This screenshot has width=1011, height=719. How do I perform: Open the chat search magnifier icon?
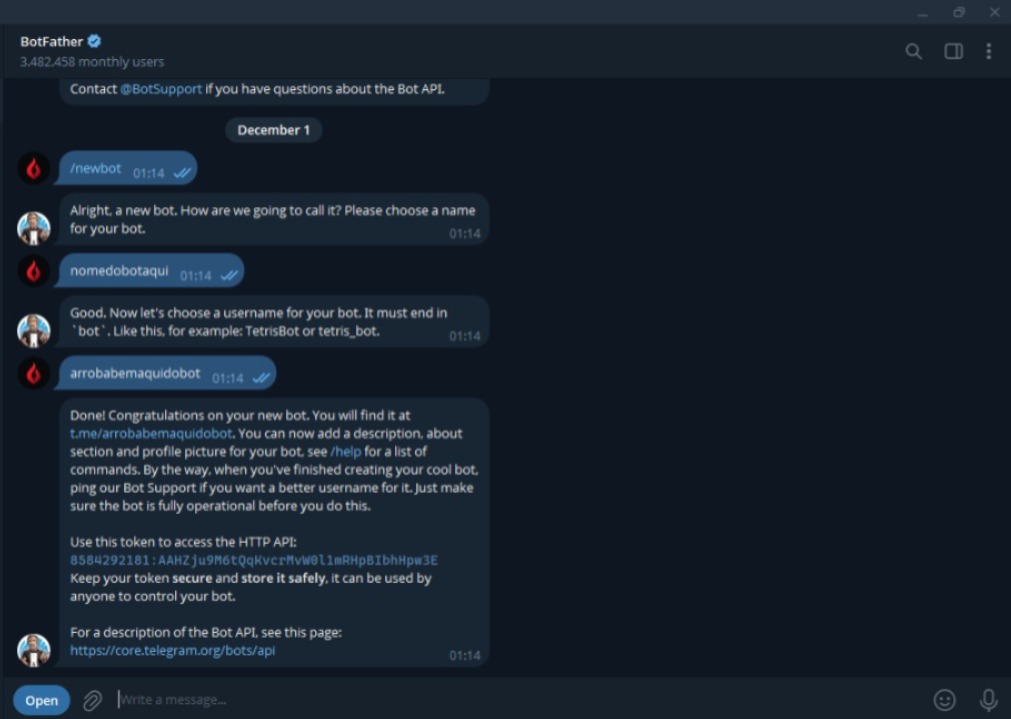point(913,51)
